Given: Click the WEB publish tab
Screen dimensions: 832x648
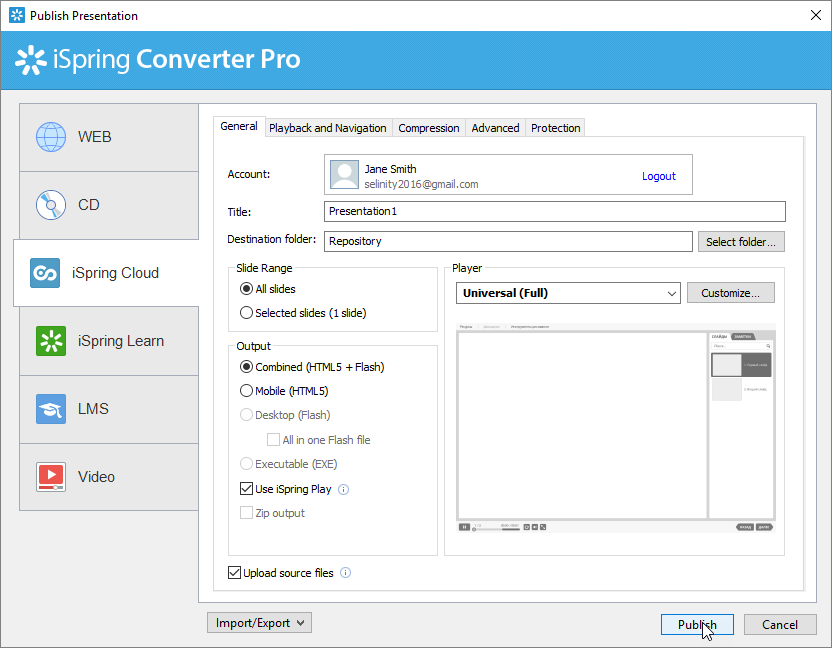Looking at the screenshot, I should [109, 137].
